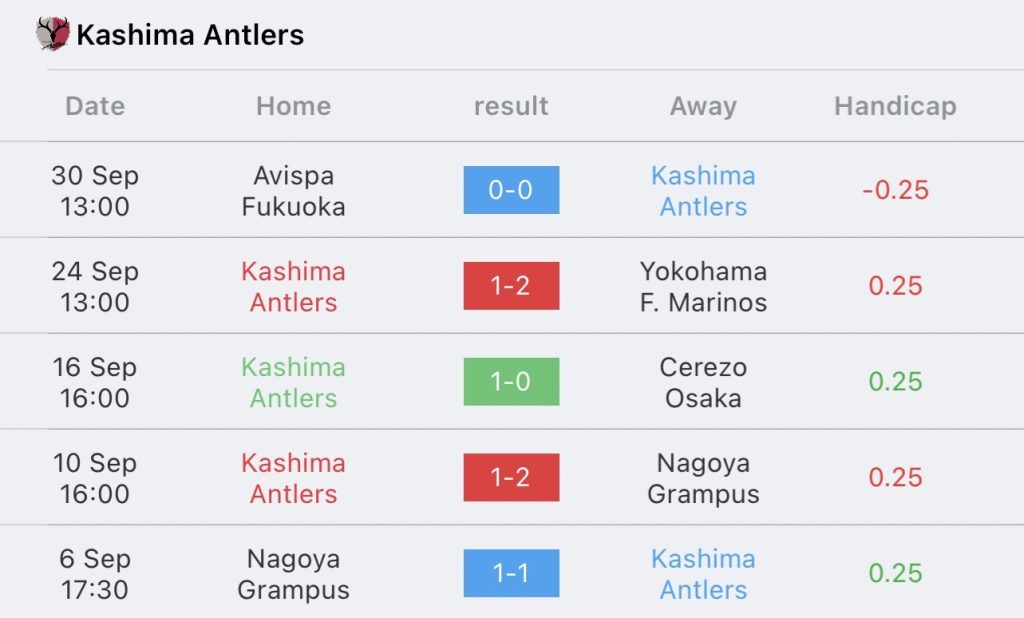Viewport: 1024px width, 618px height.
Task: Open the Kashima Antlers title heading
Action: 190,35
